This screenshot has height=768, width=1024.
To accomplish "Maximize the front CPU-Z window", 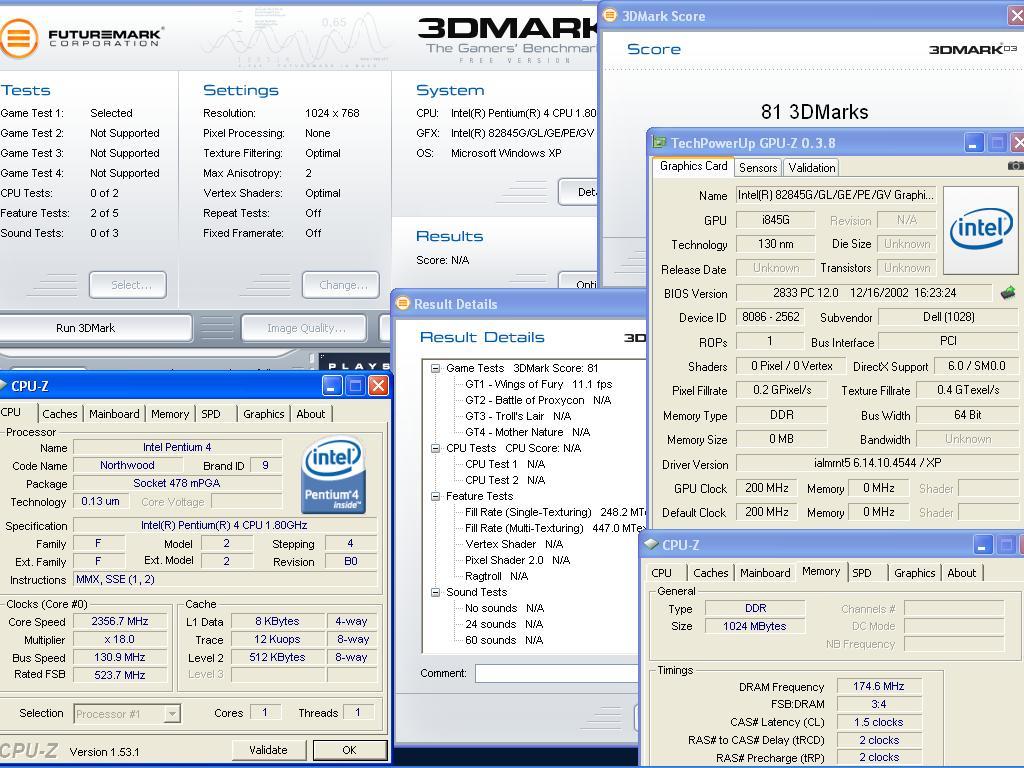I will click(355, 385).
